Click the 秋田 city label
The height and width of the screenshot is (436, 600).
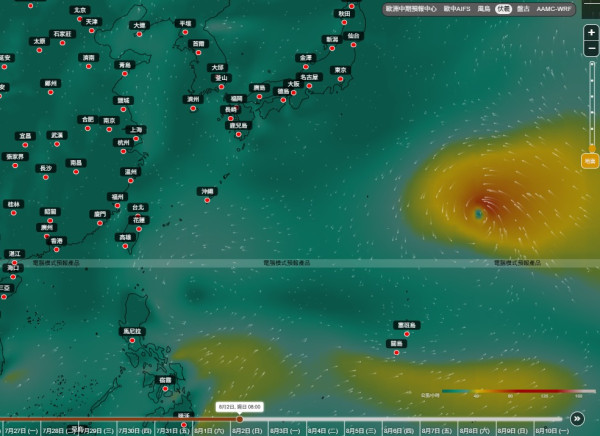coord(344,14)
